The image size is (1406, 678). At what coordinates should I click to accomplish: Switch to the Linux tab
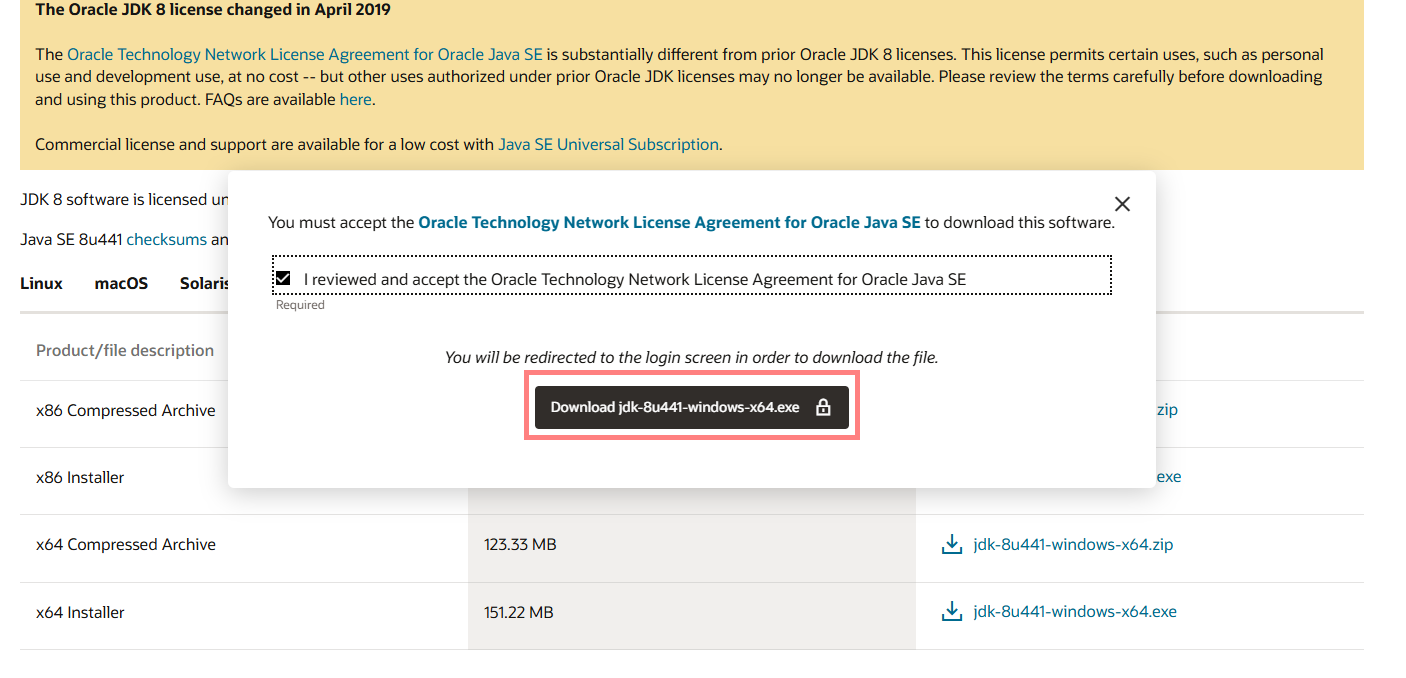(41, 283)
